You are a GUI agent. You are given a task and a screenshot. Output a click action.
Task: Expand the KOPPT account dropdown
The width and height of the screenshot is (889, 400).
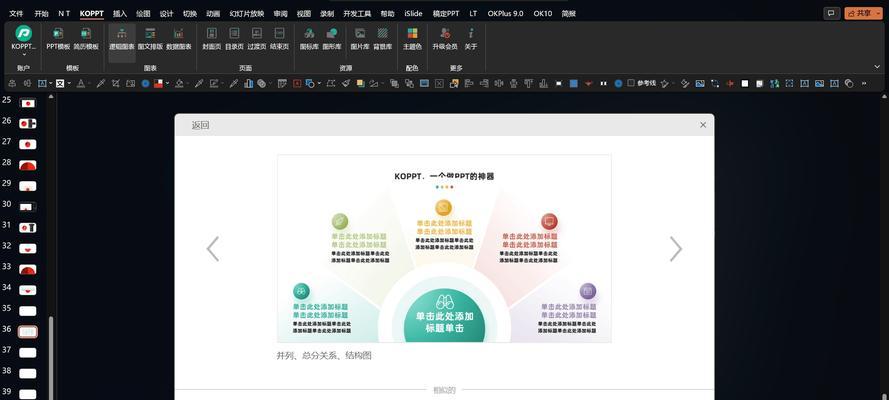click(x=24, y=54)
